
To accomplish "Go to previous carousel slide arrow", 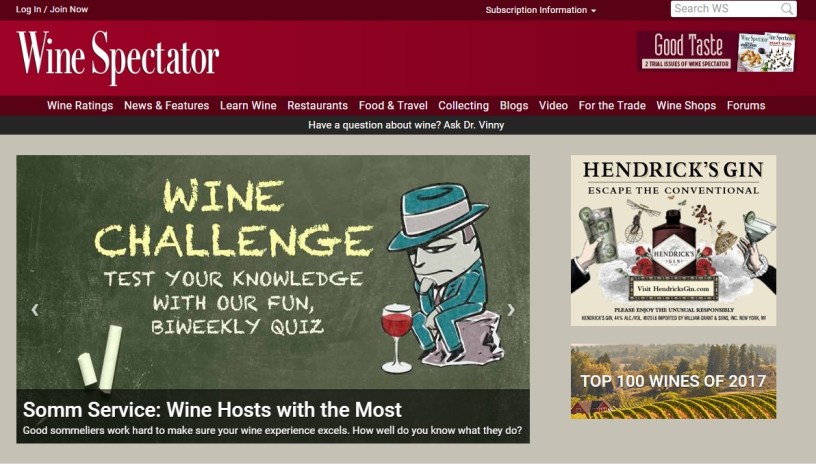I will click(35, 310).
